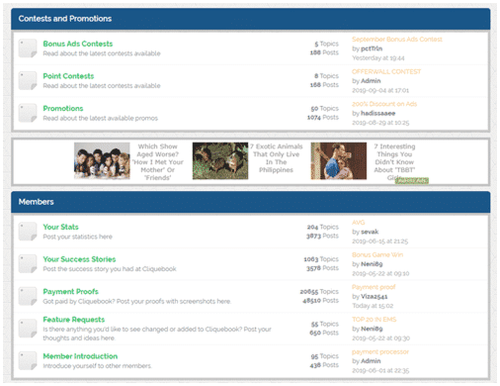Image resolution: width=500 pixels, height=386 pixels.
Task: Open the Point Contests forum
Action: point(68,76)
